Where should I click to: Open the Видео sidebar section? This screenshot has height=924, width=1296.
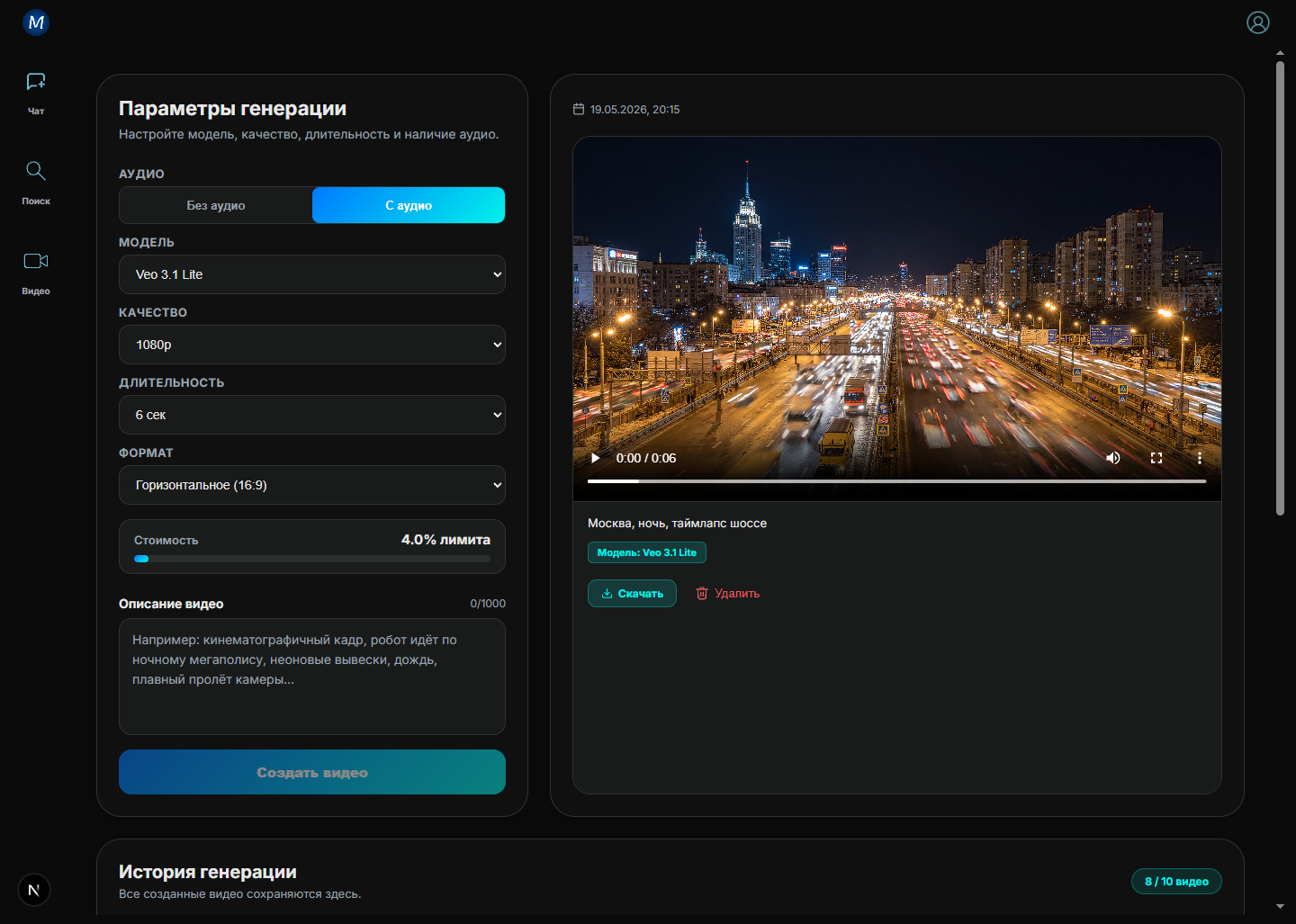(36, 274)
